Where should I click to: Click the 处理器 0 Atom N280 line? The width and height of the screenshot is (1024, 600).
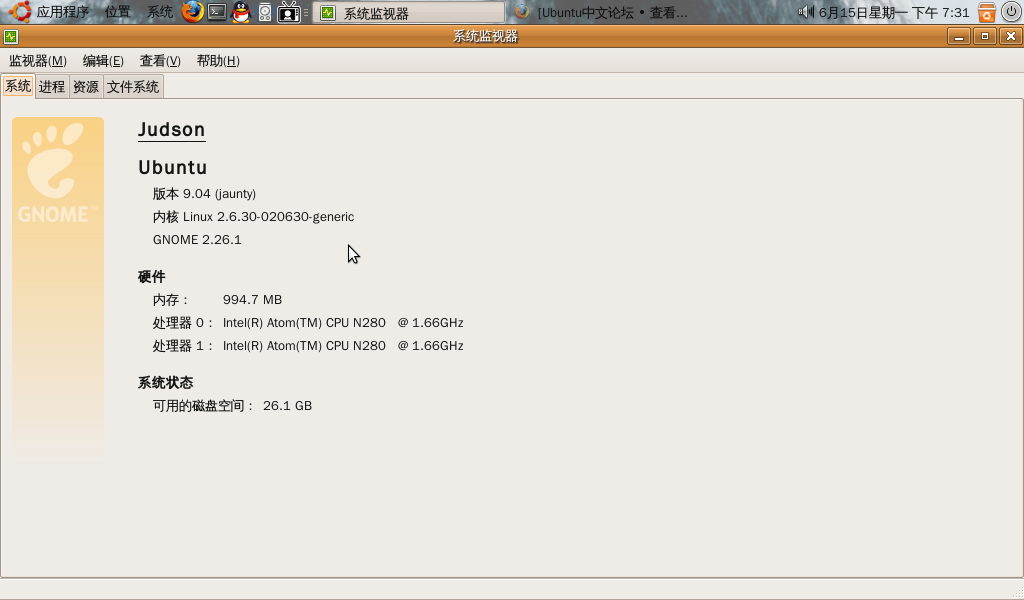point(308,323)
